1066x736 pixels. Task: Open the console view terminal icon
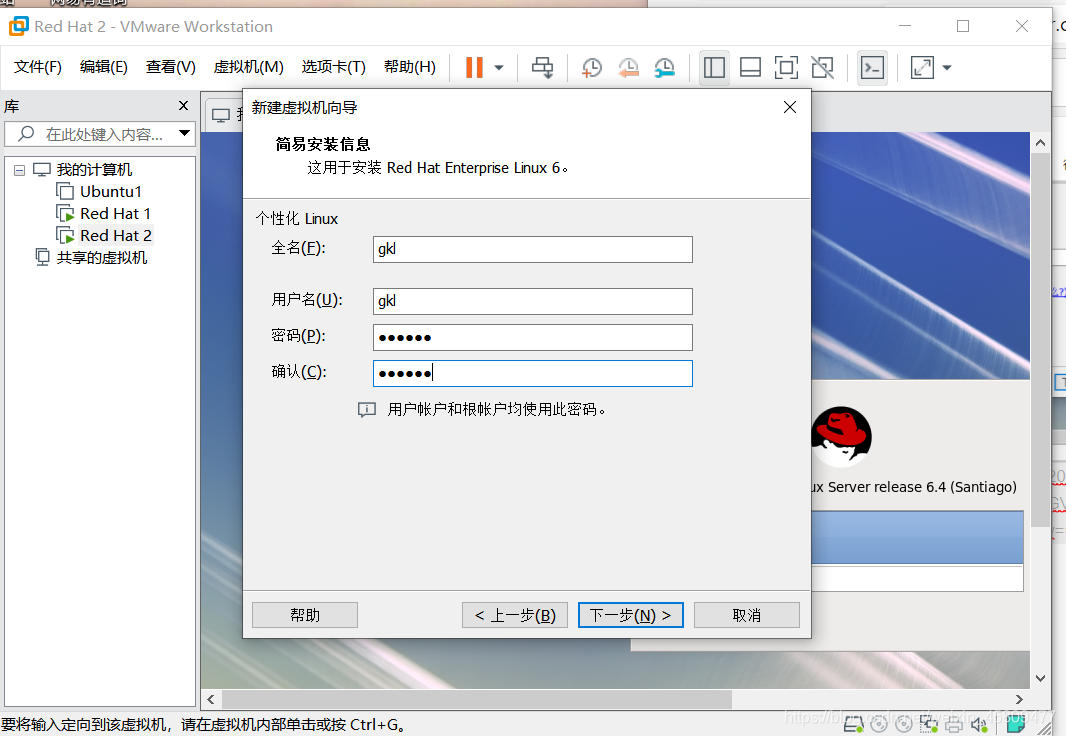872,67
